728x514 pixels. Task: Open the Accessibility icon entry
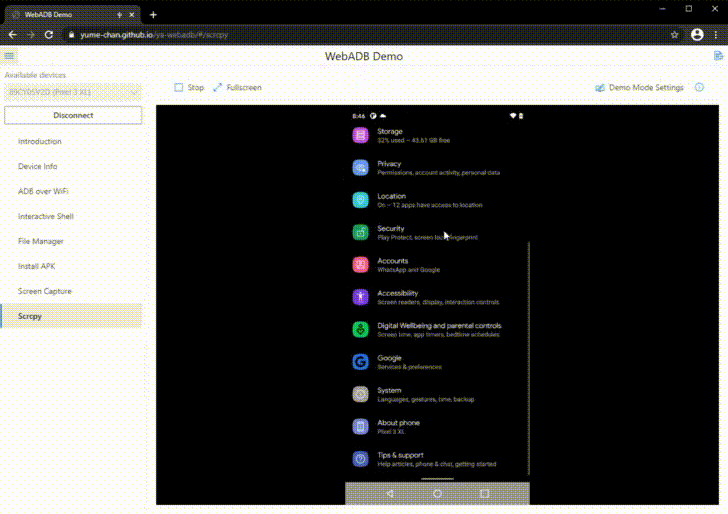pyautogui.click(x=360, y=297)
